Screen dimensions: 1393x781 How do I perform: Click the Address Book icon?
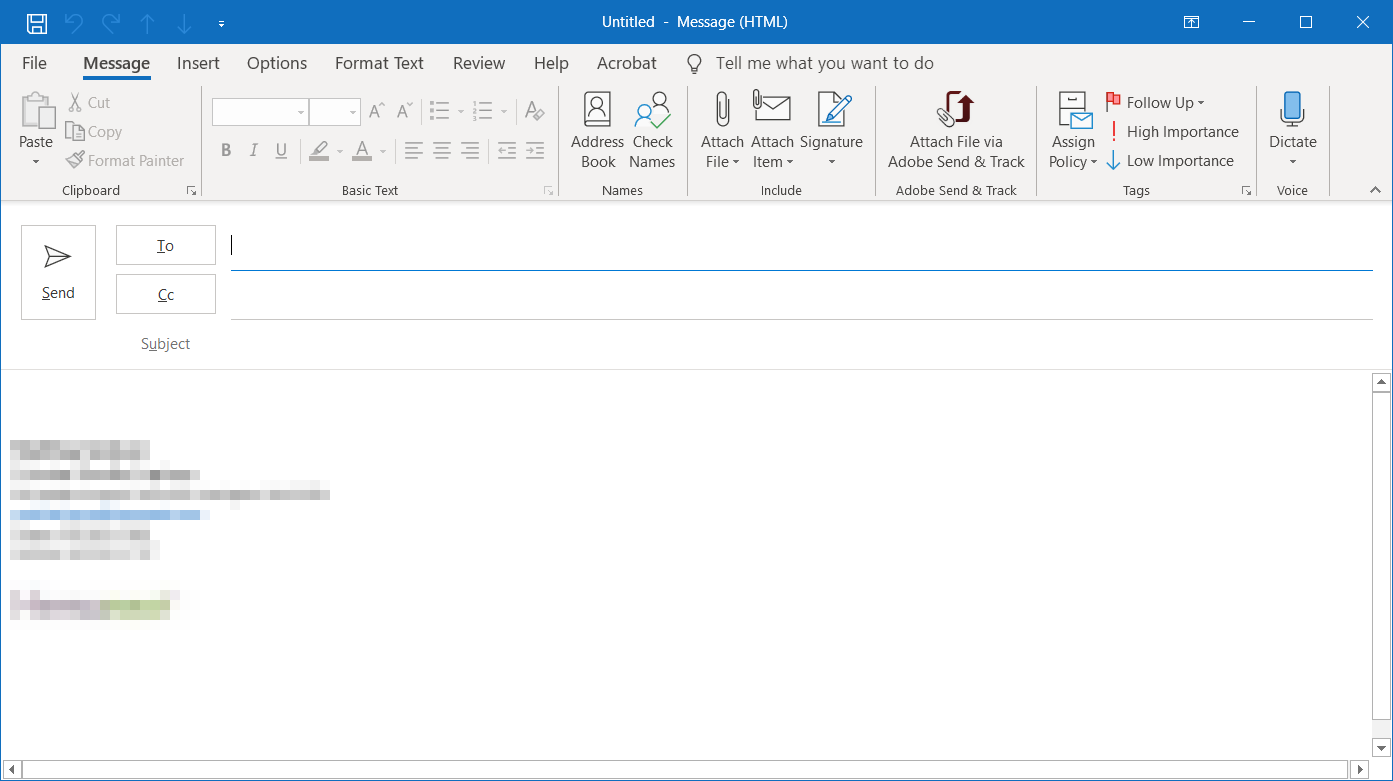tap(597, 130)
